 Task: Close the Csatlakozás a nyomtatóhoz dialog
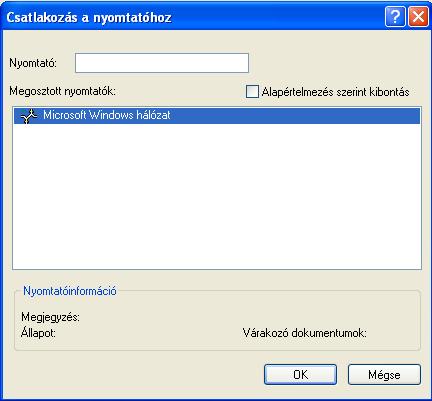coord(418,16)
